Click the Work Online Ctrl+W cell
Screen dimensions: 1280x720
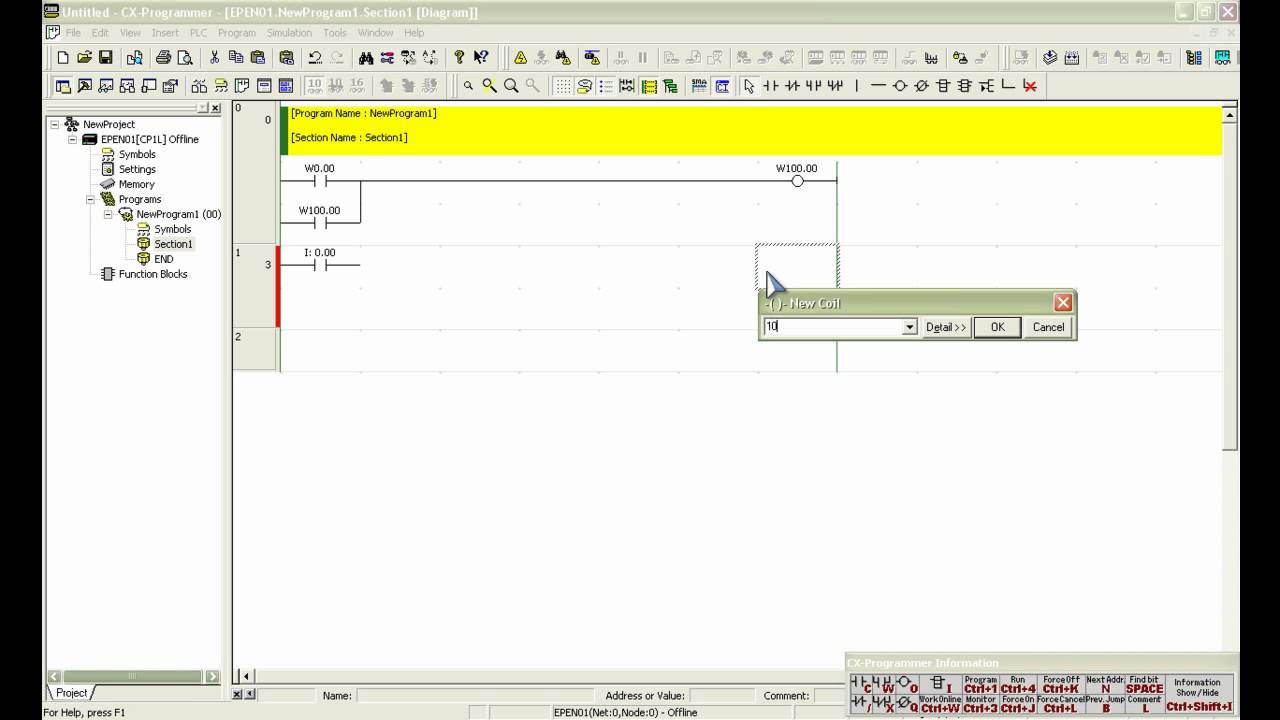940,704
